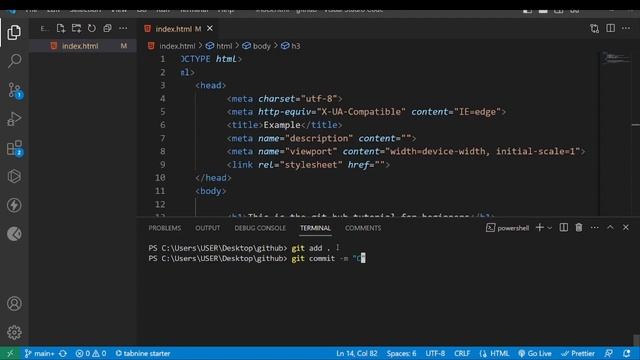Open errors and warnings count
The width and height of the screenshot is (640, 360).
coord(91,353)
